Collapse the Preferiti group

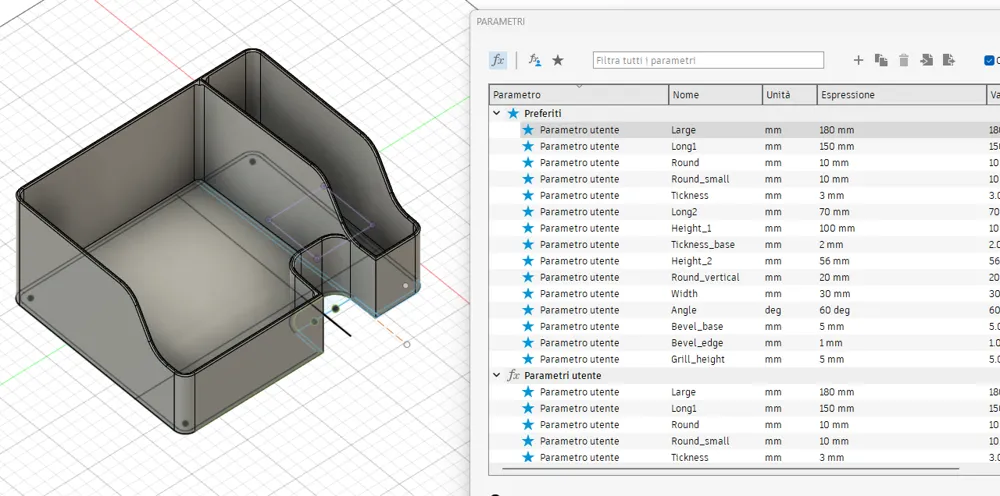tap(497, 113)
